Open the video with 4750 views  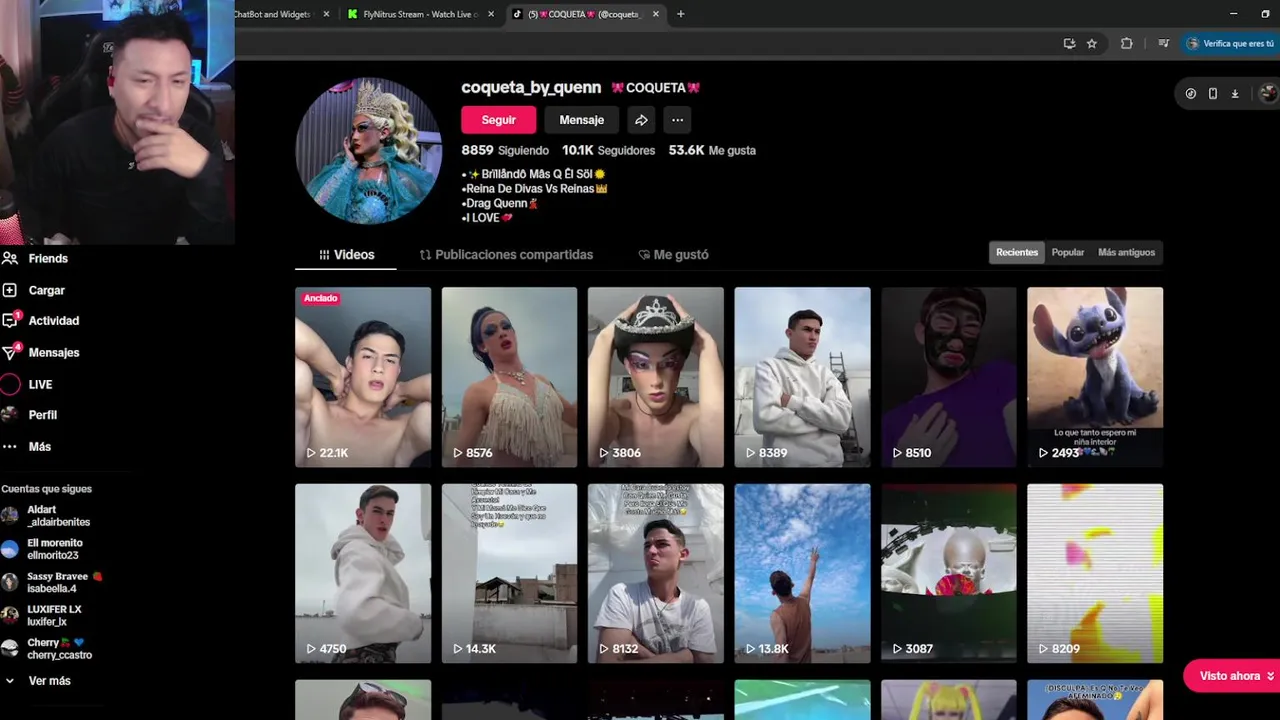(x=363, y=573)
